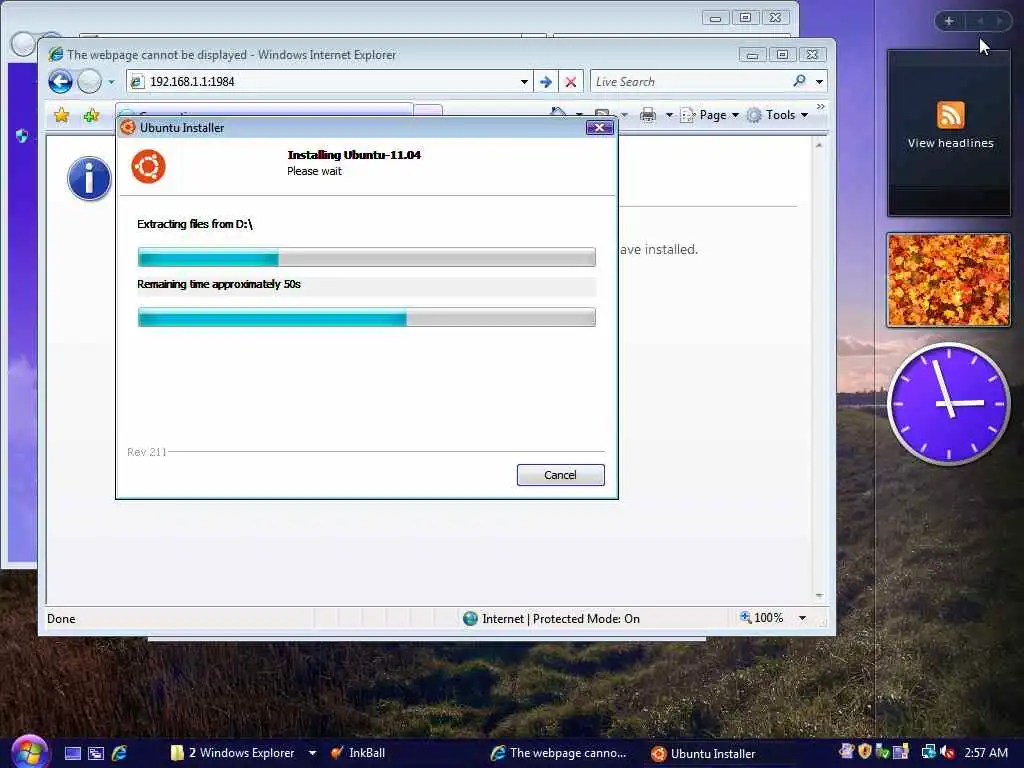Screen dimensions: 1024x768
Task: Open a new tab in Internet Explorer
Action: point(428,110)
